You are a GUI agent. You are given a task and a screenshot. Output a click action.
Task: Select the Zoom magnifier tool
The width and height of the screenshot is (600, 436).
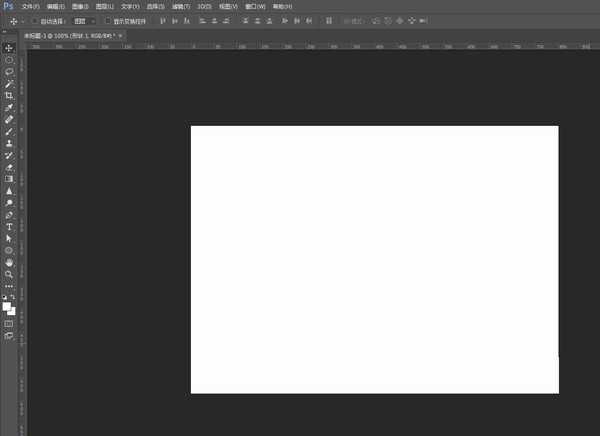pyautogui.click(x=9, y=274)
